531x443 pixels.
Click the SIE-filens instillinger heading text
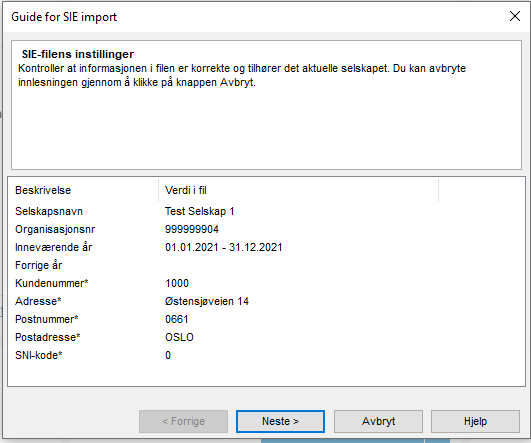coord(78,54)
